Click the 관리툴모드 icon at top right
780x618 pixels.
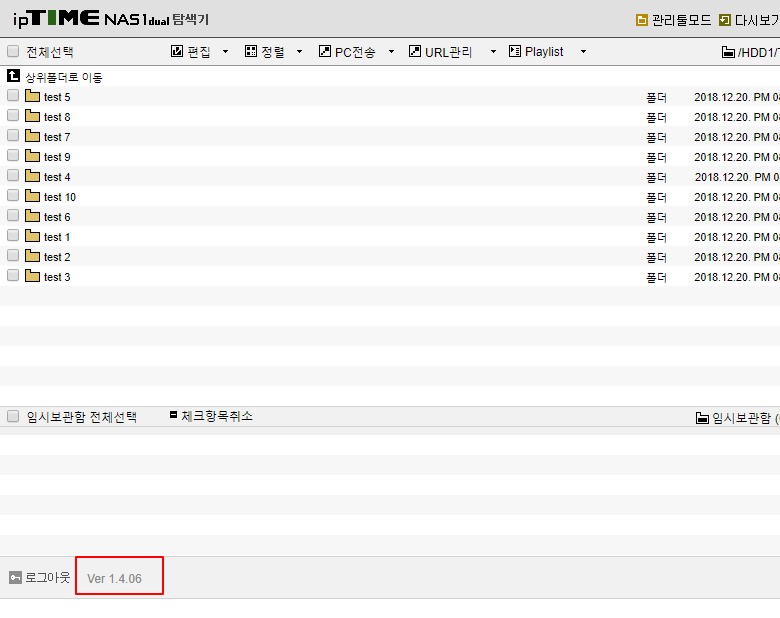click(642, 20)
